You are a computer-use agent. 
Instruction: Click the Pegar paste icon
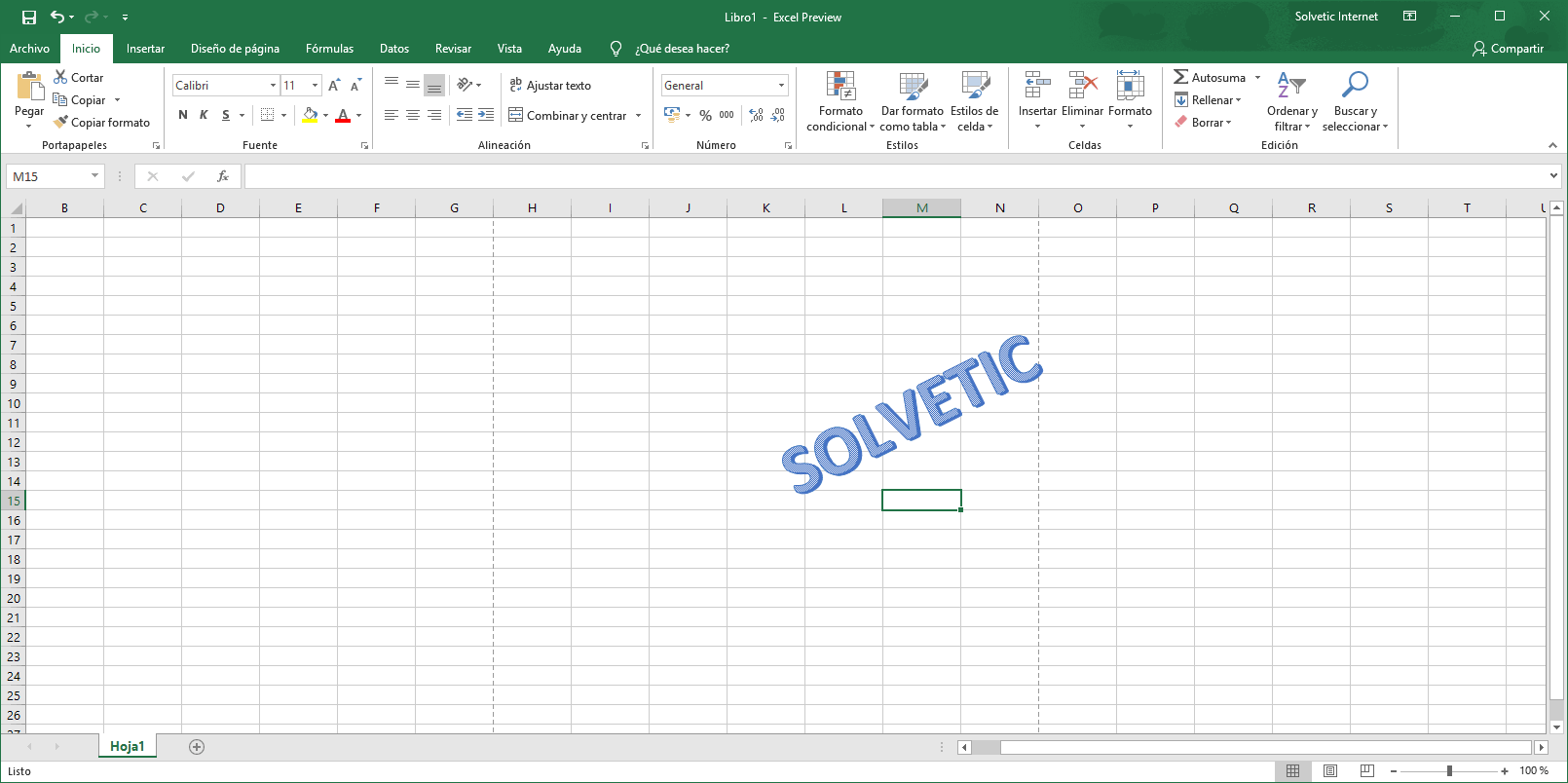29,88
